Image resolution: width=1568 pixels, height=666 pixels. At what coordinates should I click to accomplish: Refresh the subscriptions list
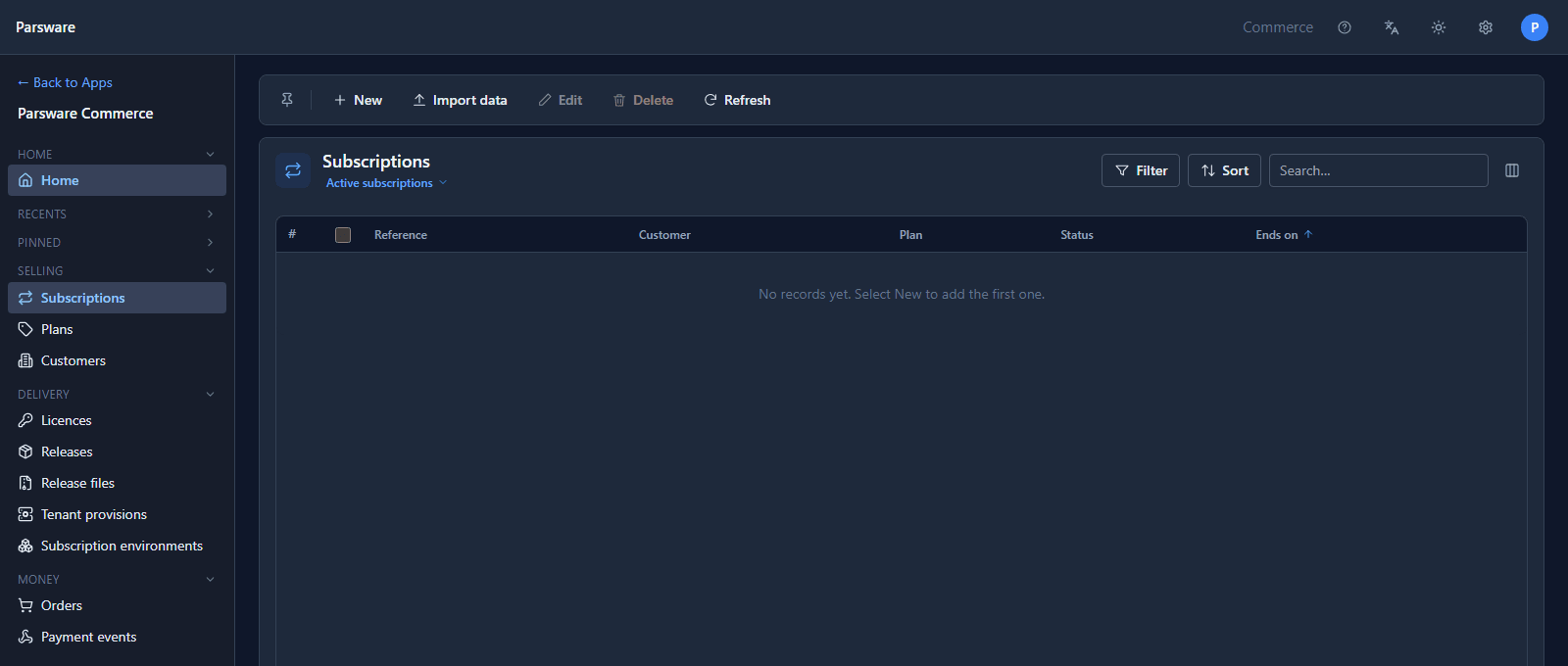[737, 100]
